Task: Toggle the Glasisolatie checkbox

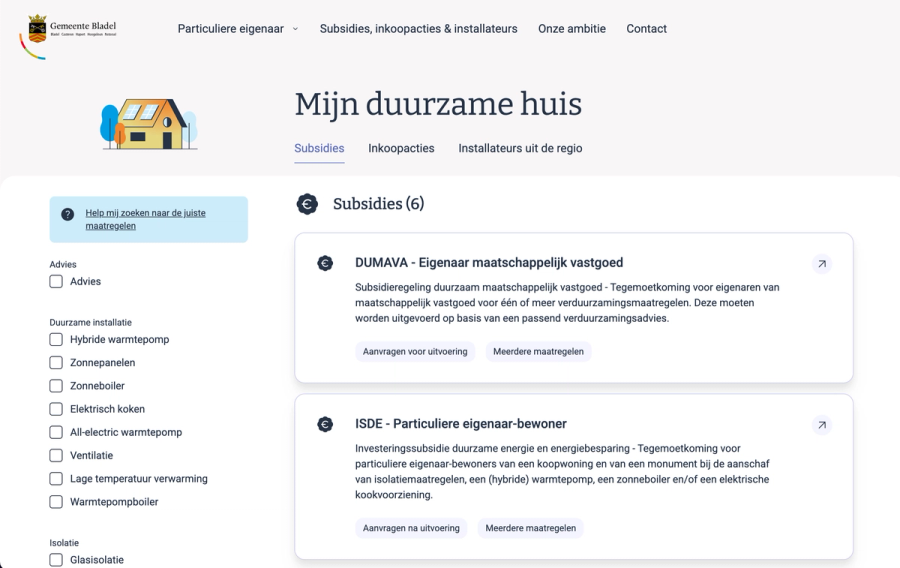Action: (56, 560)
